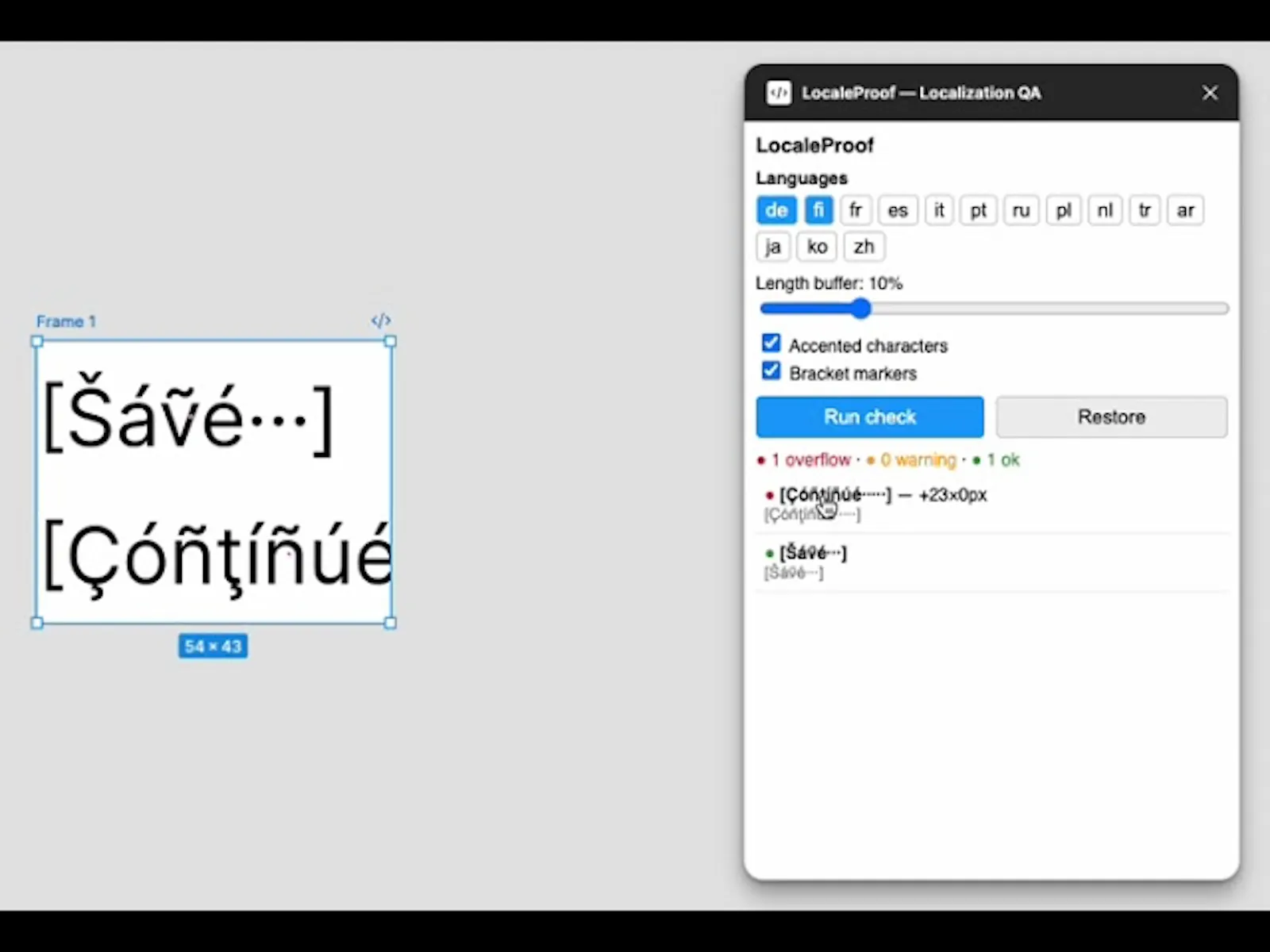Select the Frame 1 label on canvas
1270x952 pixels.
(x=66, y=321)
